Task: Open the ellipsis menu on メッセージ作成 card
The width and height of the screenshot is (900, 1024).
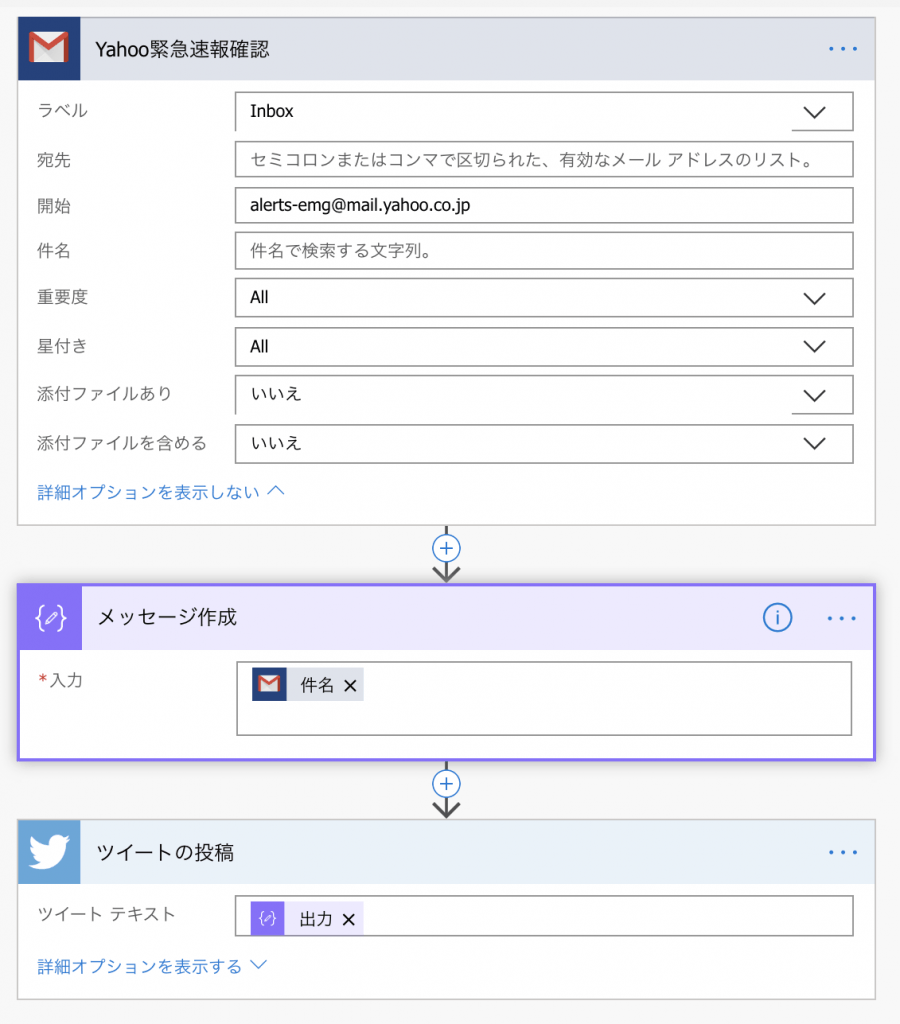Action: click(x=842, y=618)
